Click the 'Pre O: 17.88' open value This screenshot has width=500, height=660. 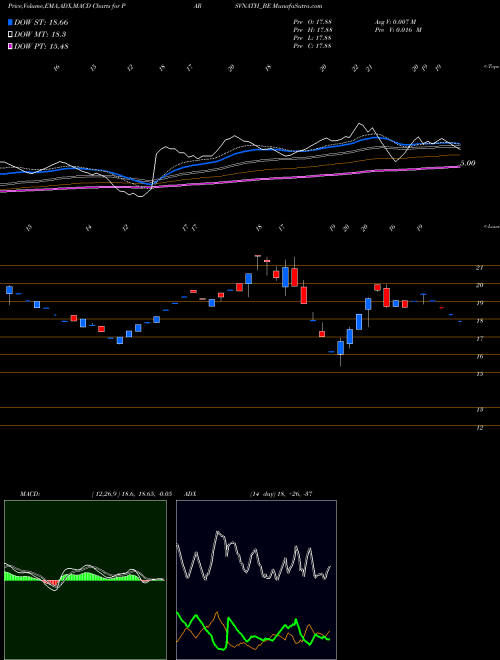313,22
